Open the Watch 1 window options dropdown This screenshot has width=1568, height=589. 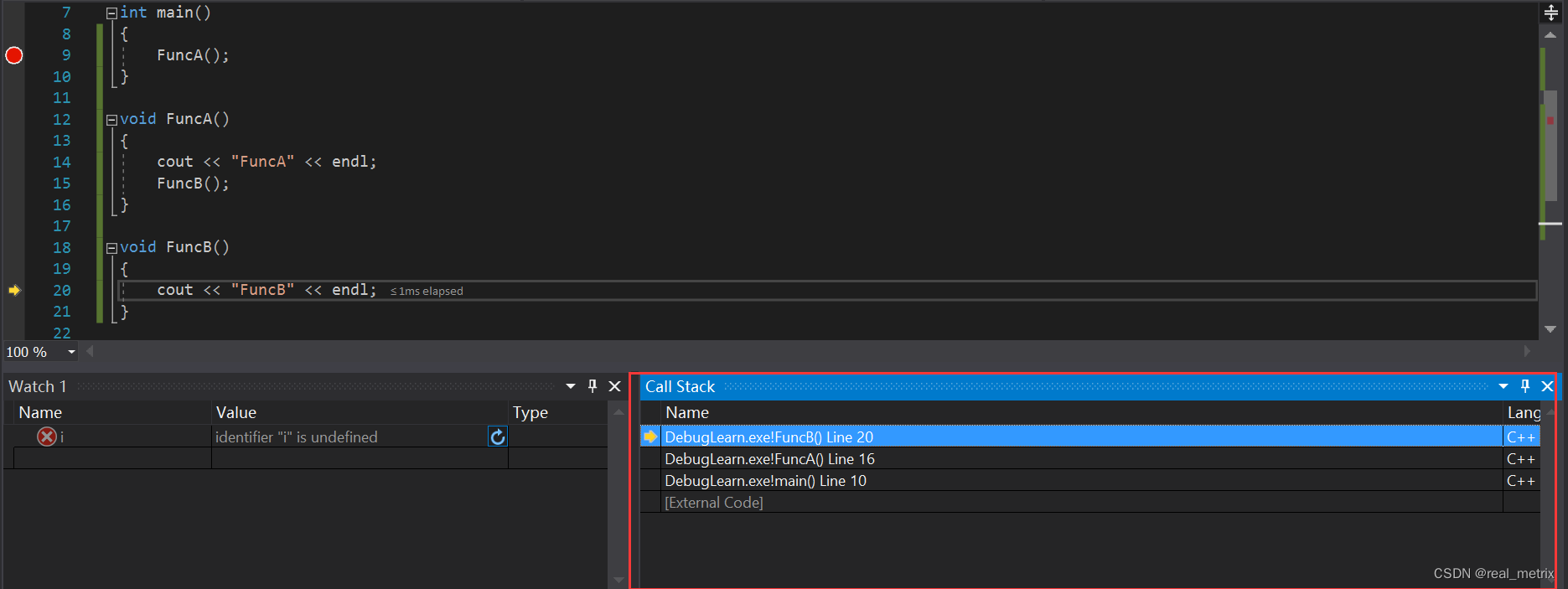click(x=571, y=386)
